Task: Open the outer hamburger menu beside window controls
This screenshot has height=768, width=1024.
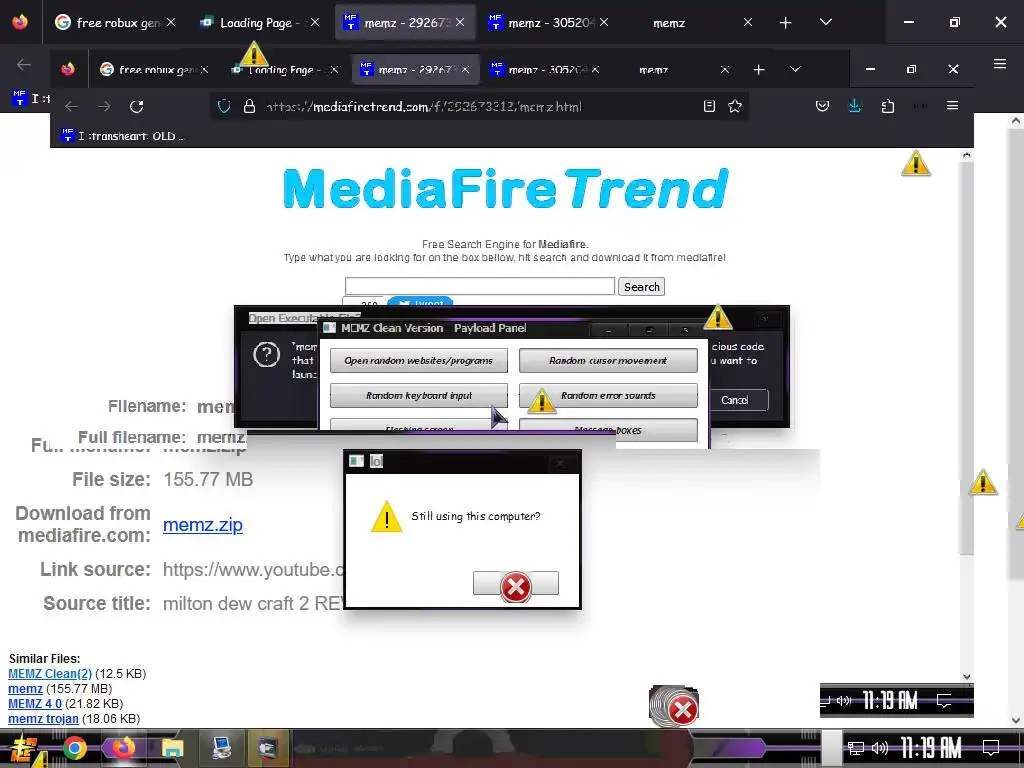Action: 1000,63
